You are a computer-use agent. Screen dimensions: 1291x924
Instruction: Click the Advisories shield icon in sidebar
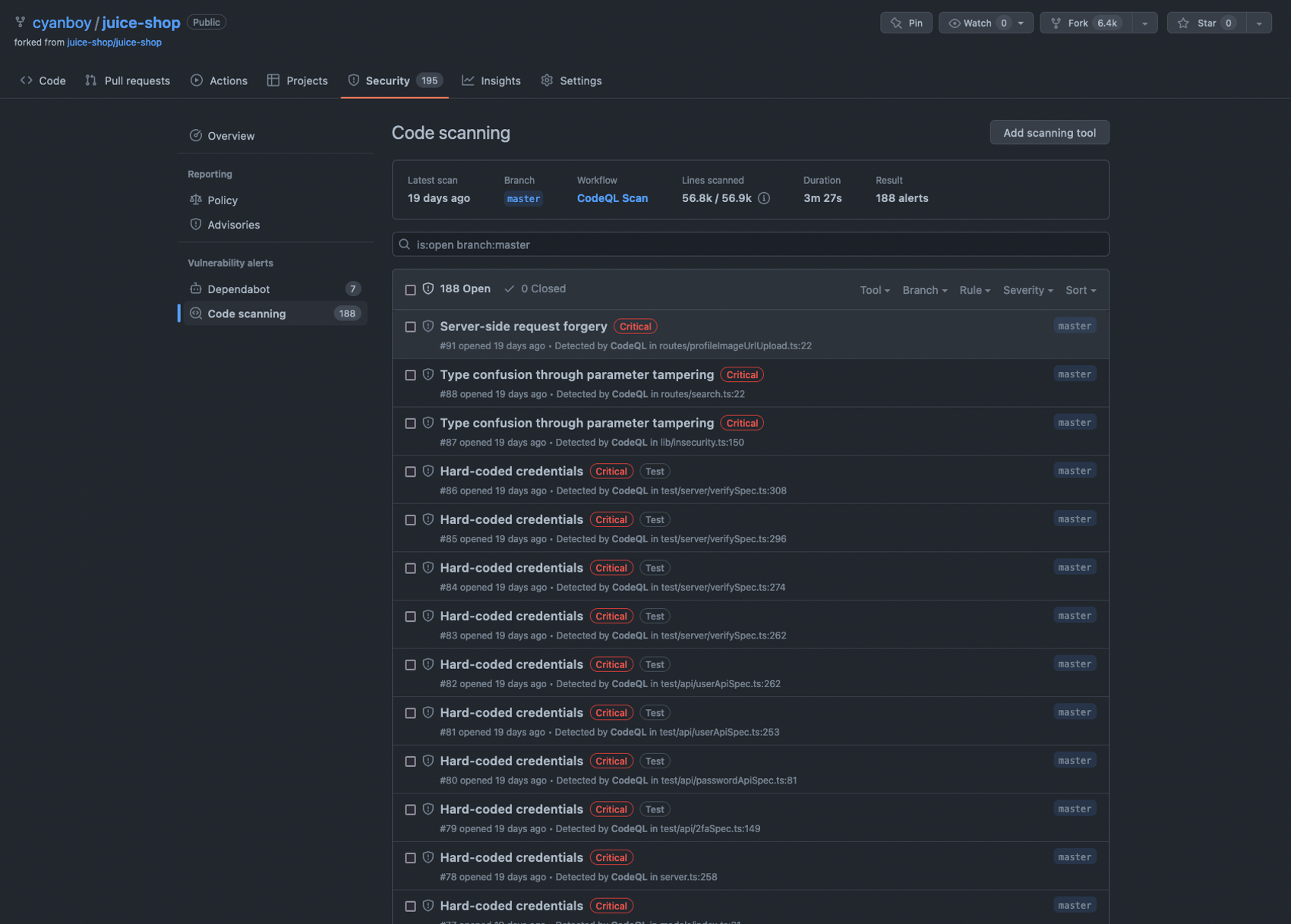click(196, 225)
